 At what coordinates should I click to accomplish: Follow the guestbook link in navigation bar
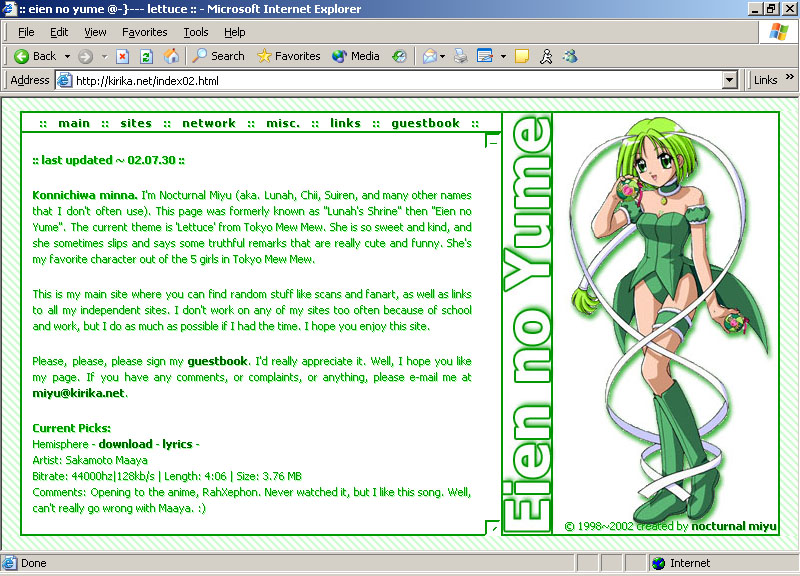pos(425,123)
